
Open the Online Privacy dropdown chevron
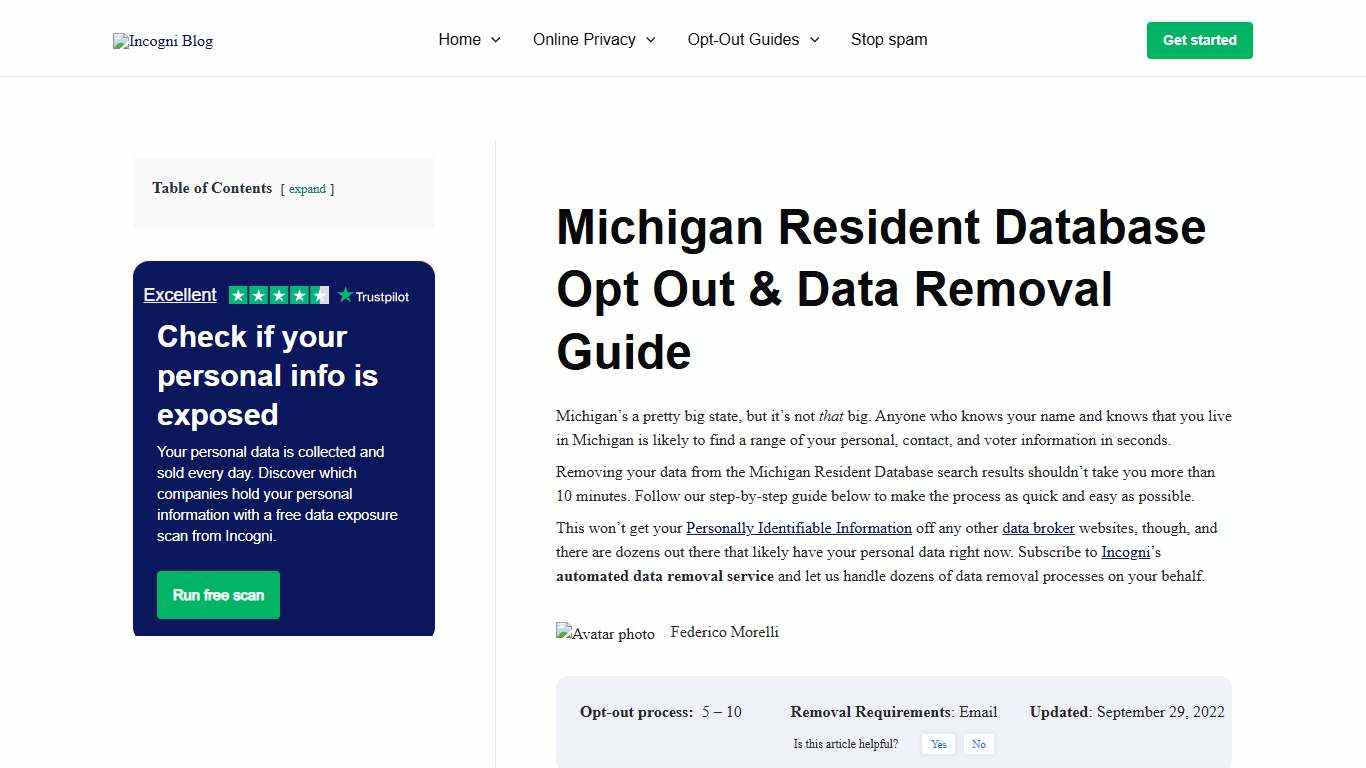[650, 40]
